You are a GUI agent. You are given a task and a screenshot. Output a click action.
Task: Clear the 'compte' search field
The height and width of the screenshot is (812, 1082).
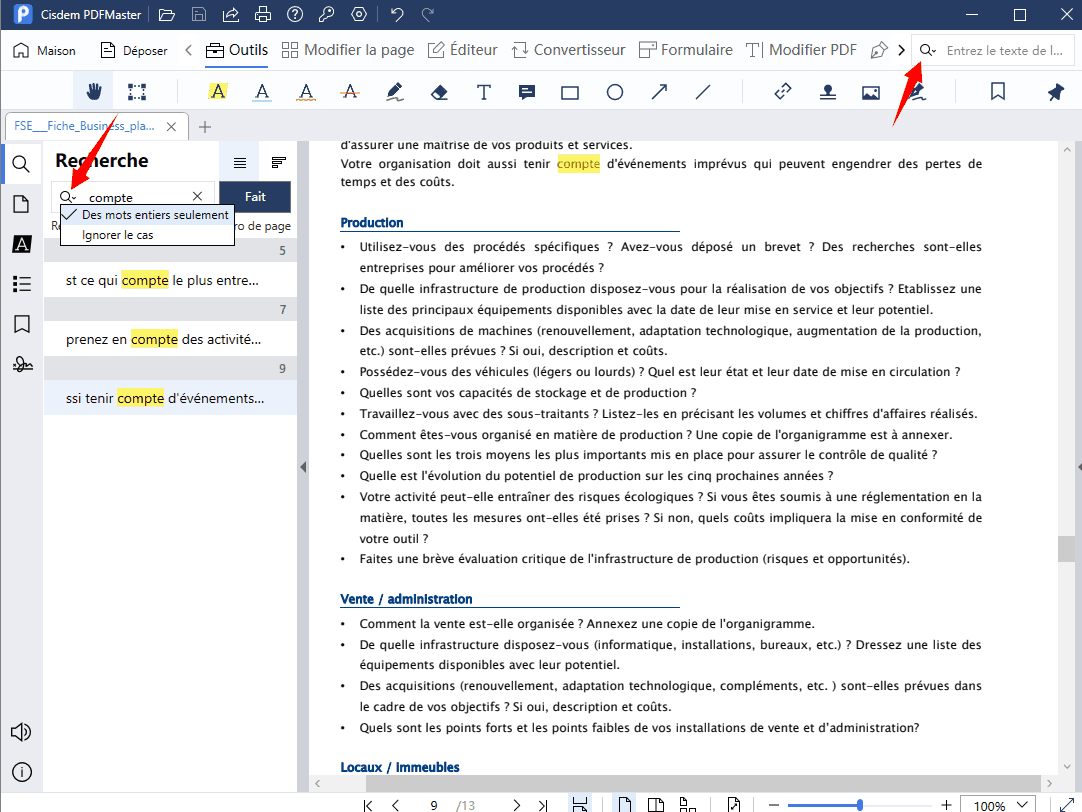pyautogui.click(x=197, y=196)
